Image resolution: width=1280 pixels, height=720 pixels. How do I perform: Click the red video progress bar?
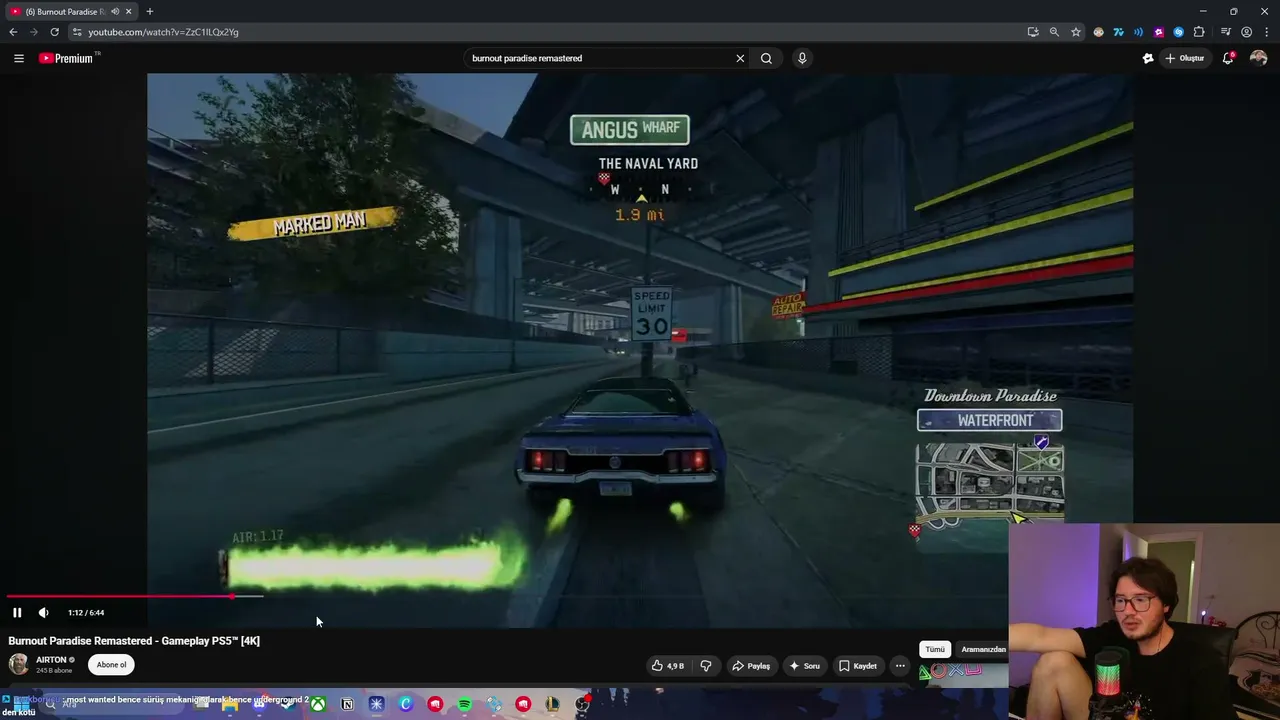point(120,597)
